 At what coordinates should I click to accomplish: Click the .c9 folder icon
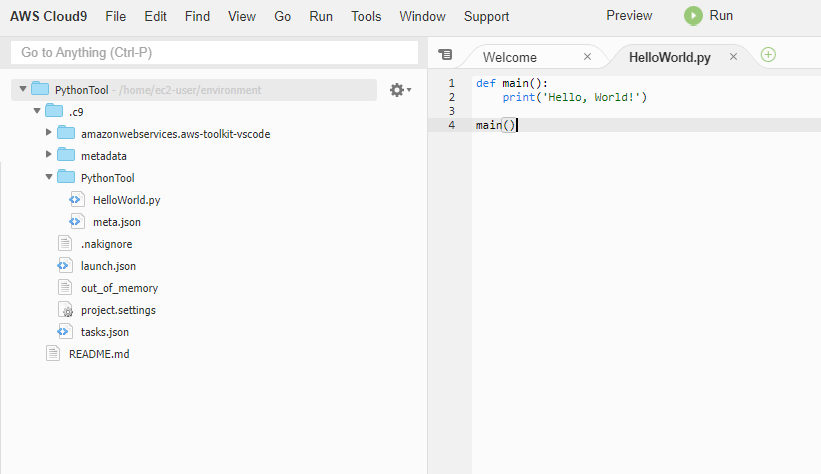click(x=54, y=111)
